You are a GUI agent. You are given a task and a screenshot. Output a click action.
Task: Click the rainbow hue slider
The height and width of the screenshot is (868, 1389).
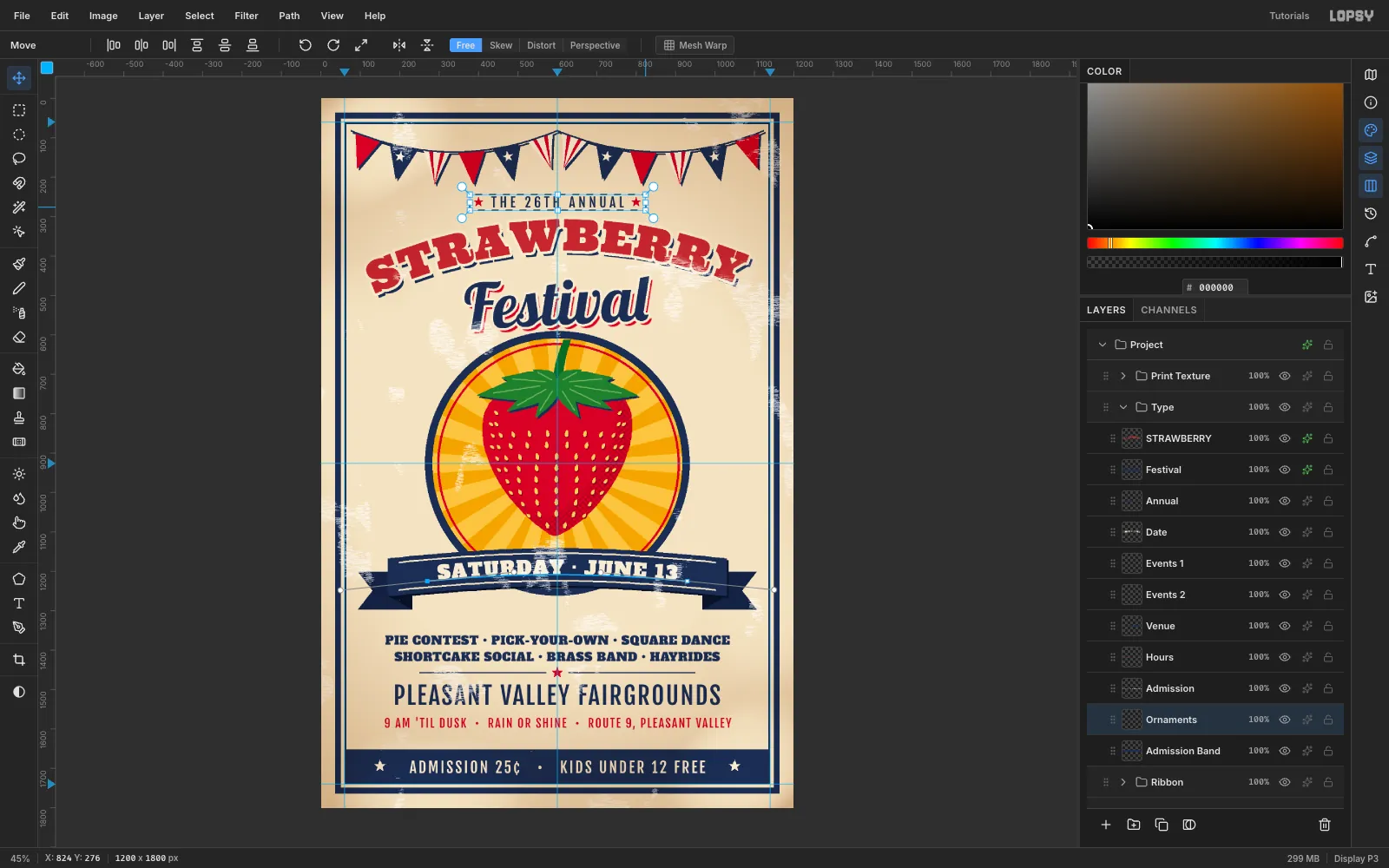click(1215, 243)
